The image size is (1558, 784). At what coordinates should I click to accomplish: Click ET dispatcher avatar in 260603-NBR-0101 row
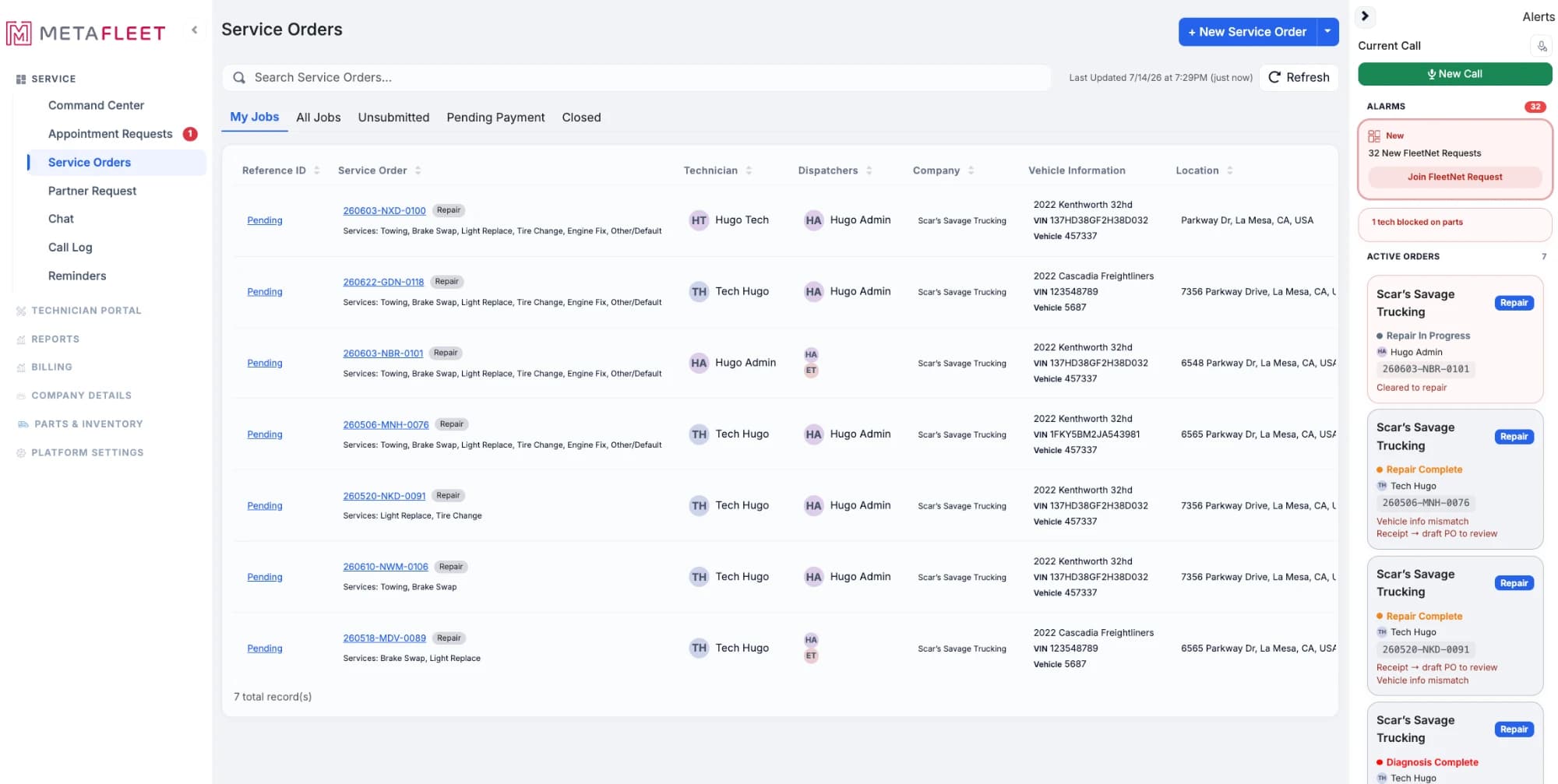click(x=811, y=371)
